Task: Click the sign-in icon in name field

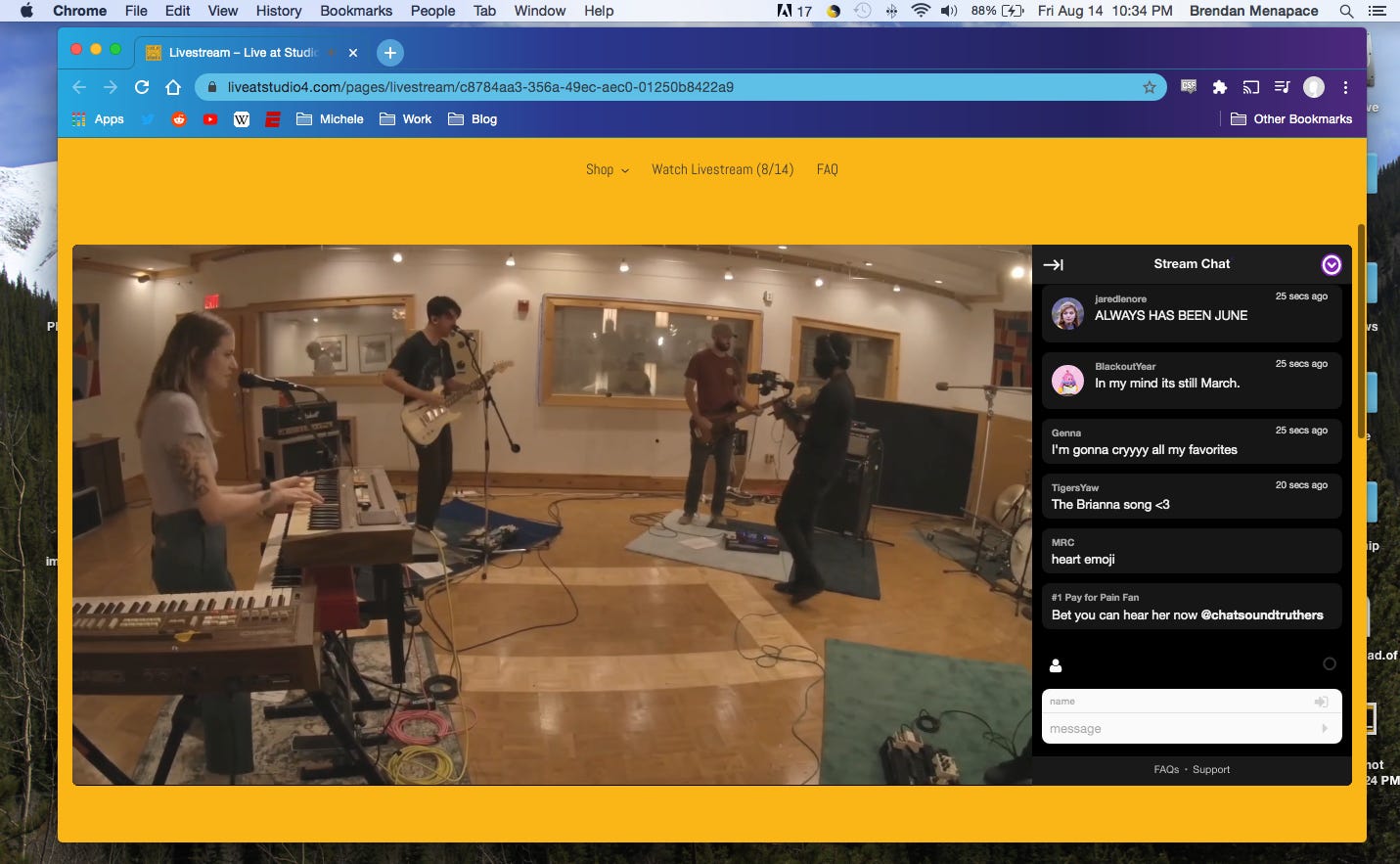Action: [x=1321, y=702]
